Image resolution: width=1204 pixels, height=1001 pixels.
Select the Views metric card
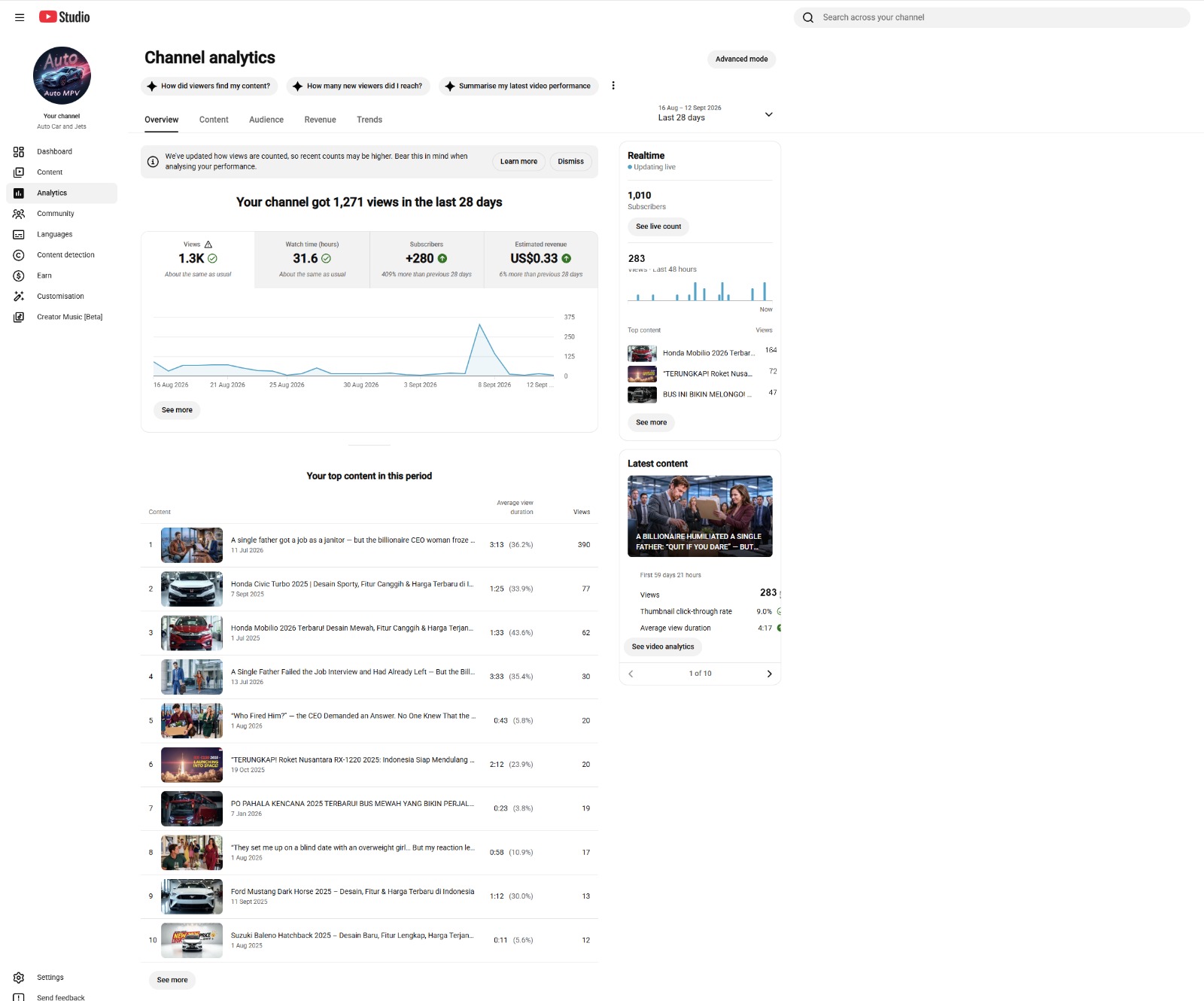198,260
